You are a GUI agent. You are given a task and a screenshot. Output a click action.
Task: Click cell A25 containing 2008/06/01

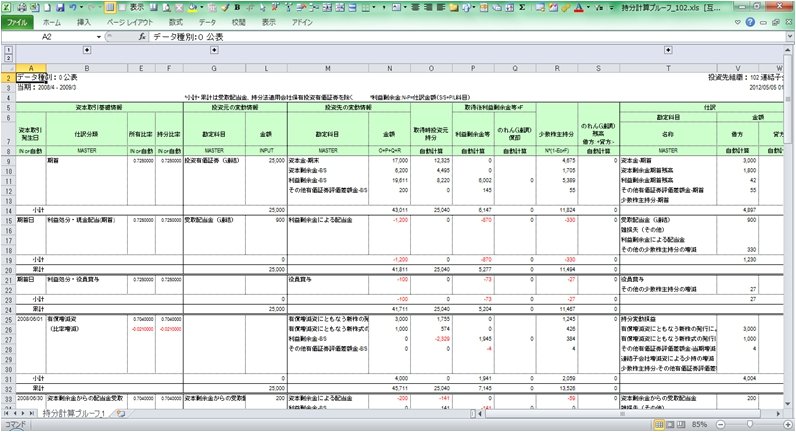[x=31, y=319]
